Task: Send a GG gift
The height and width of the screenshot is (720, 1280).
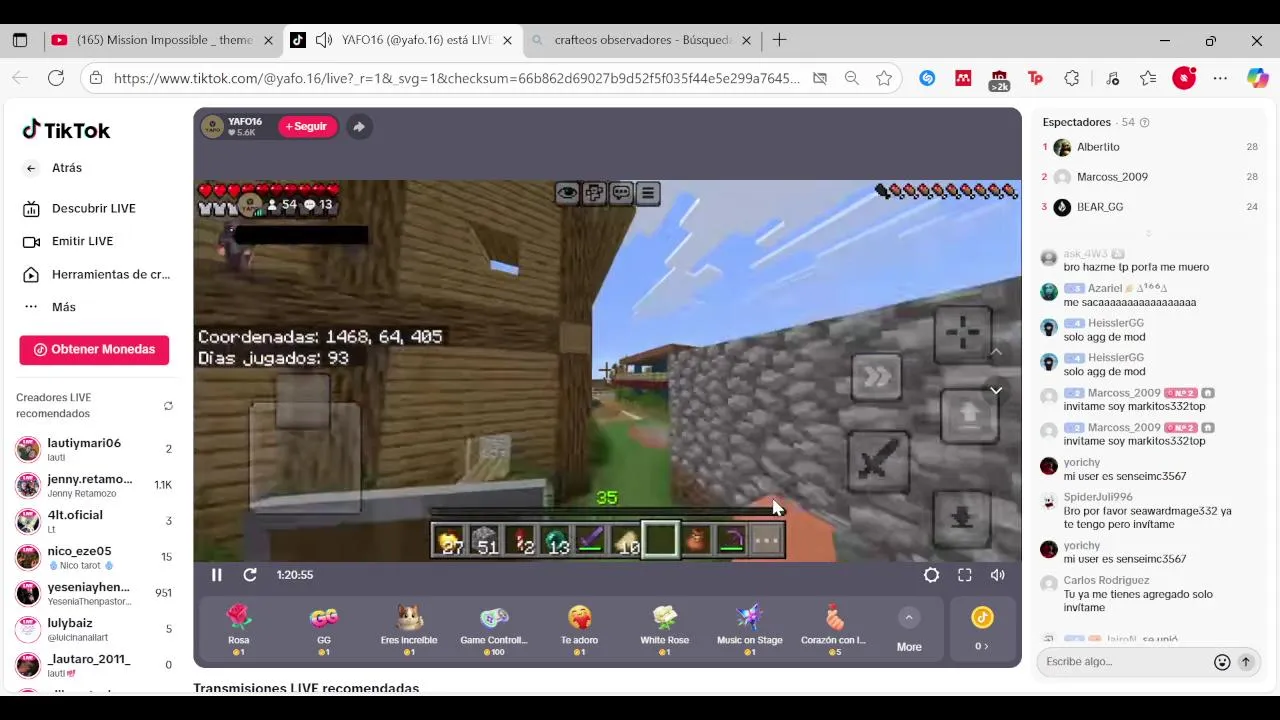Action: (324, 630)
